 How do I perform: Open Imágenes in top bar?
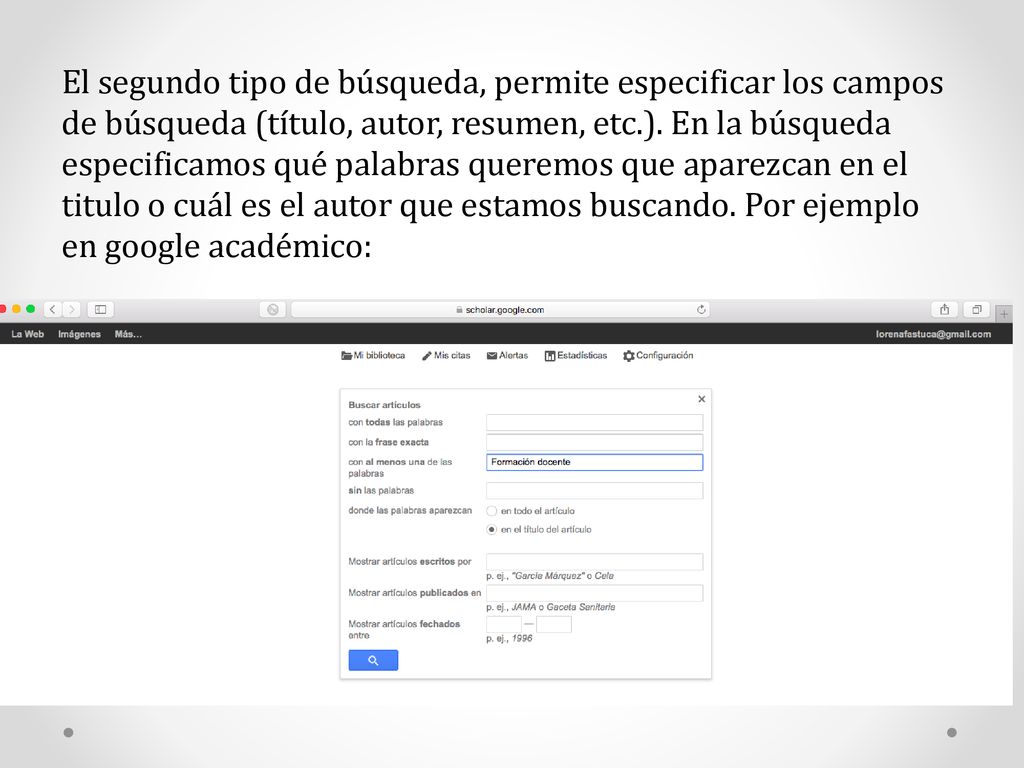click(79, 334)
